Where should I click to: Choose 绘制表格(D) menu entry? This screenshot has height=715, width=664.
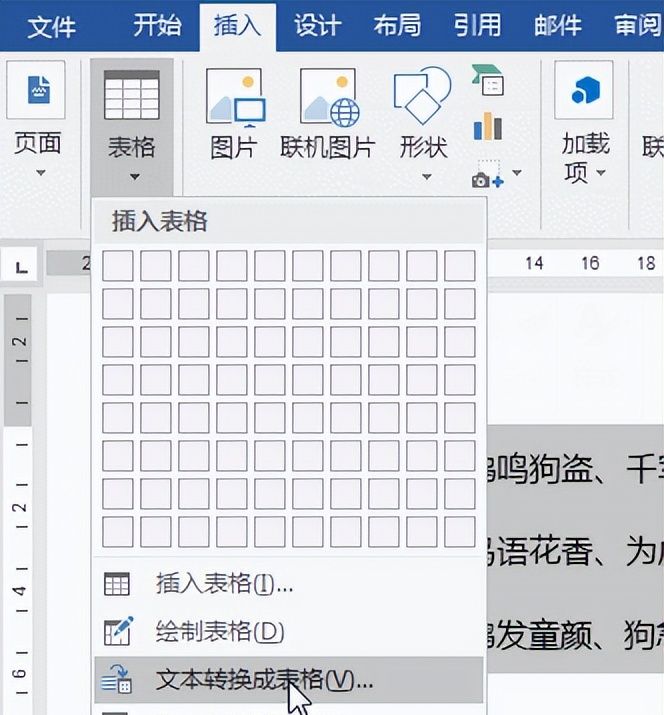[288, 632]
